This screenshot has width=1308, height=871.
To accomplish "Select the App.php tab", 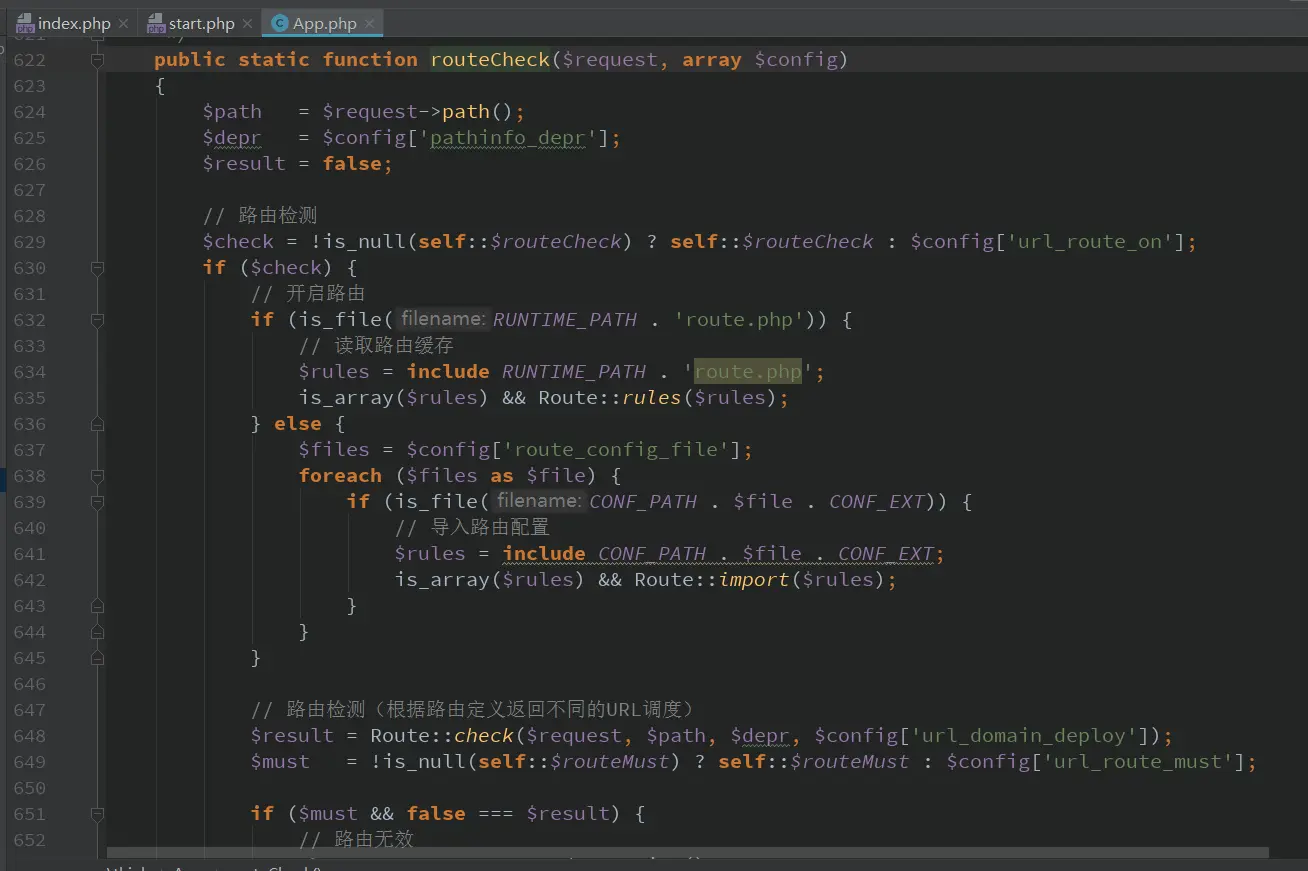I will [x=322, y=23].
